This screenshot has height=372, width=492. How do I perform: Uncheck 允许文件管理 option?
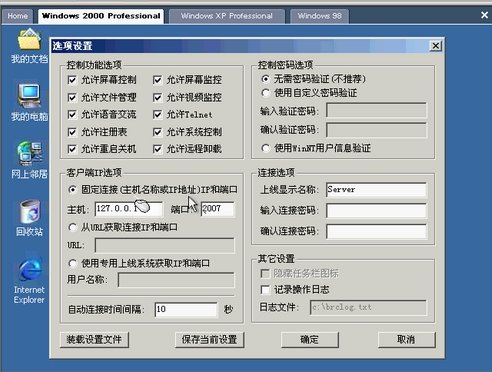pos(72,97)
